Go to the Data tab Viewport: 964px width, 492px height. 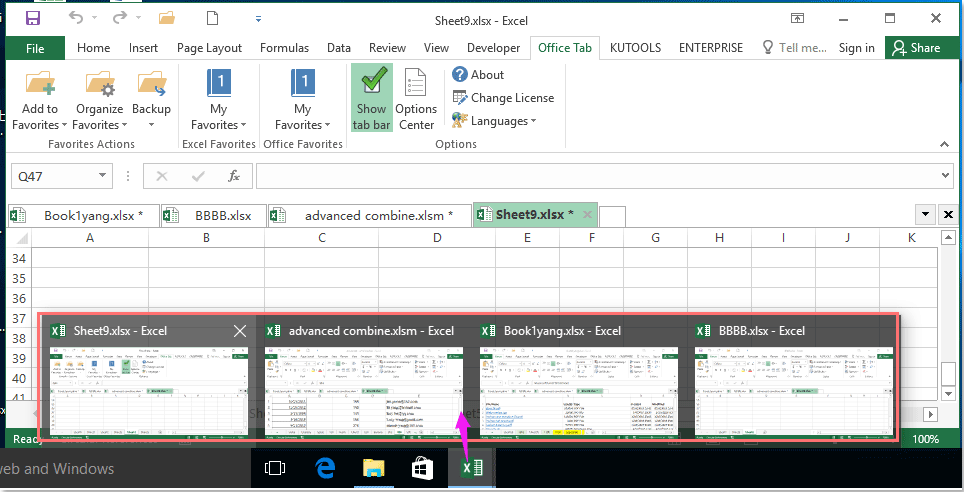click(339, 48)
